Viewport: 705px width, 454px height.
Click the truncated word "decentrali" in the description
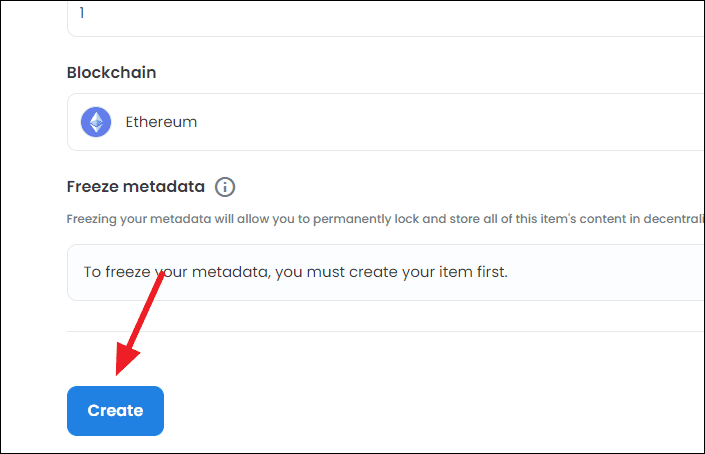pyautogui.click(x=673, y=219)
